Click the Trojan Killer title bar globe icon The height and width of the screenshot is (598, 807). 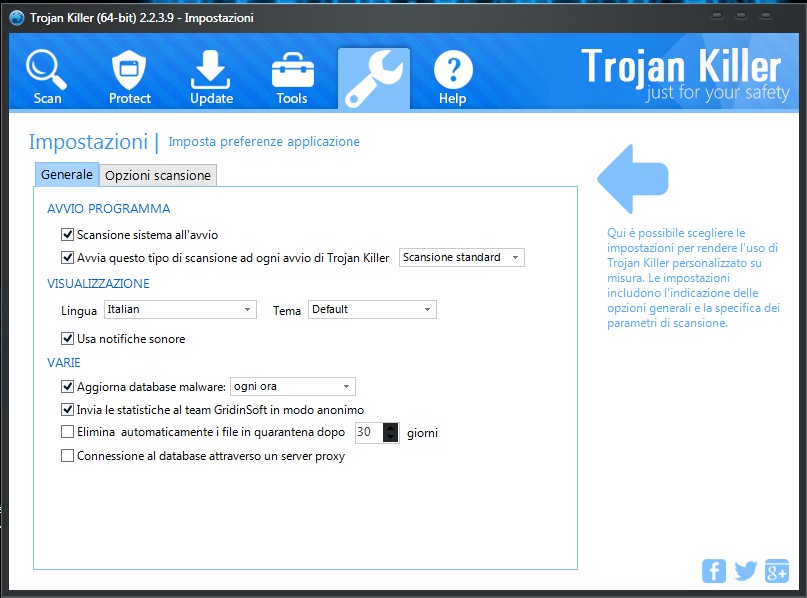(x=17, y=18)
